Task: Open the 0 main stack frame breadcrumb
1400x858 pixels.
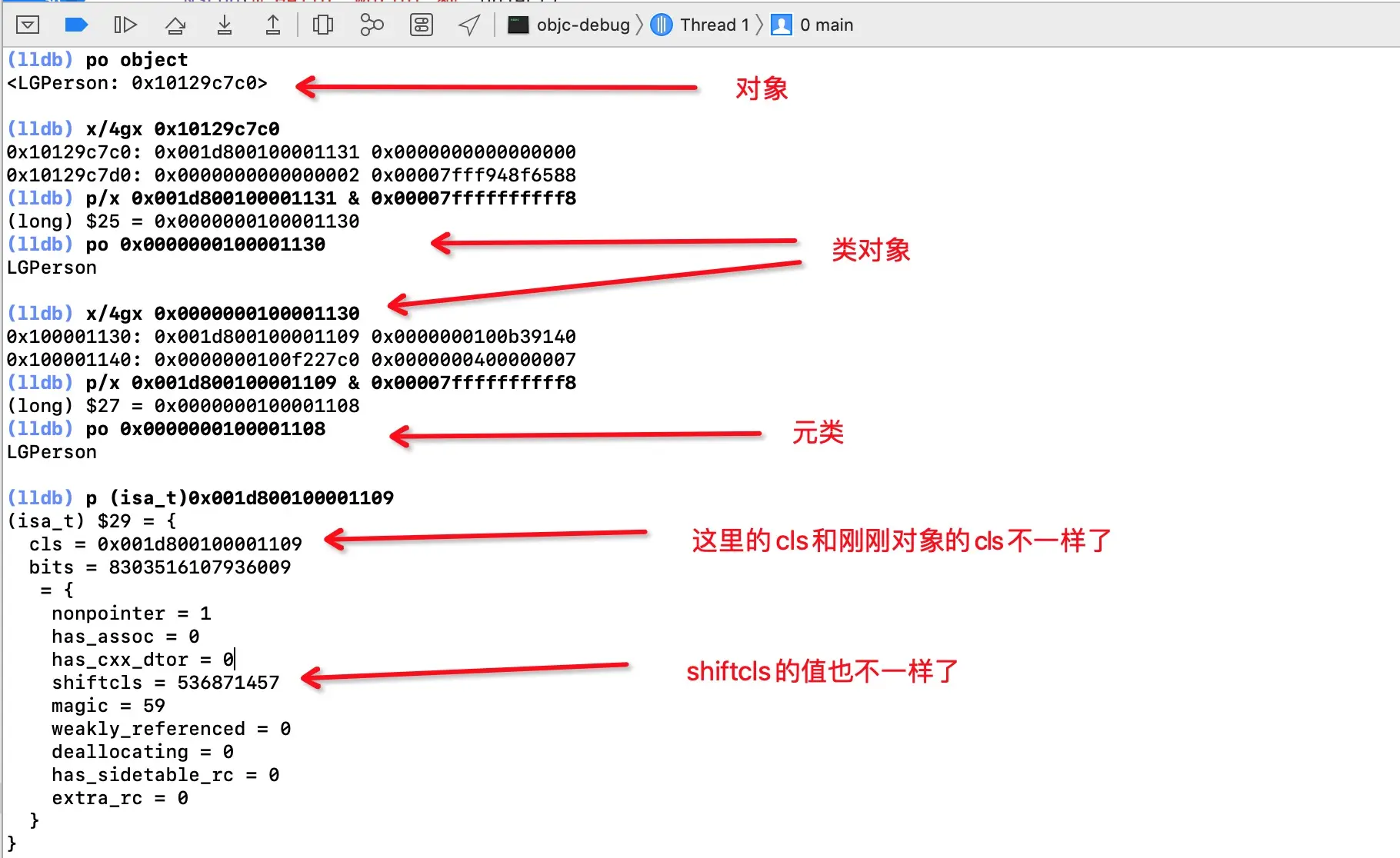Action: (827, 25)
